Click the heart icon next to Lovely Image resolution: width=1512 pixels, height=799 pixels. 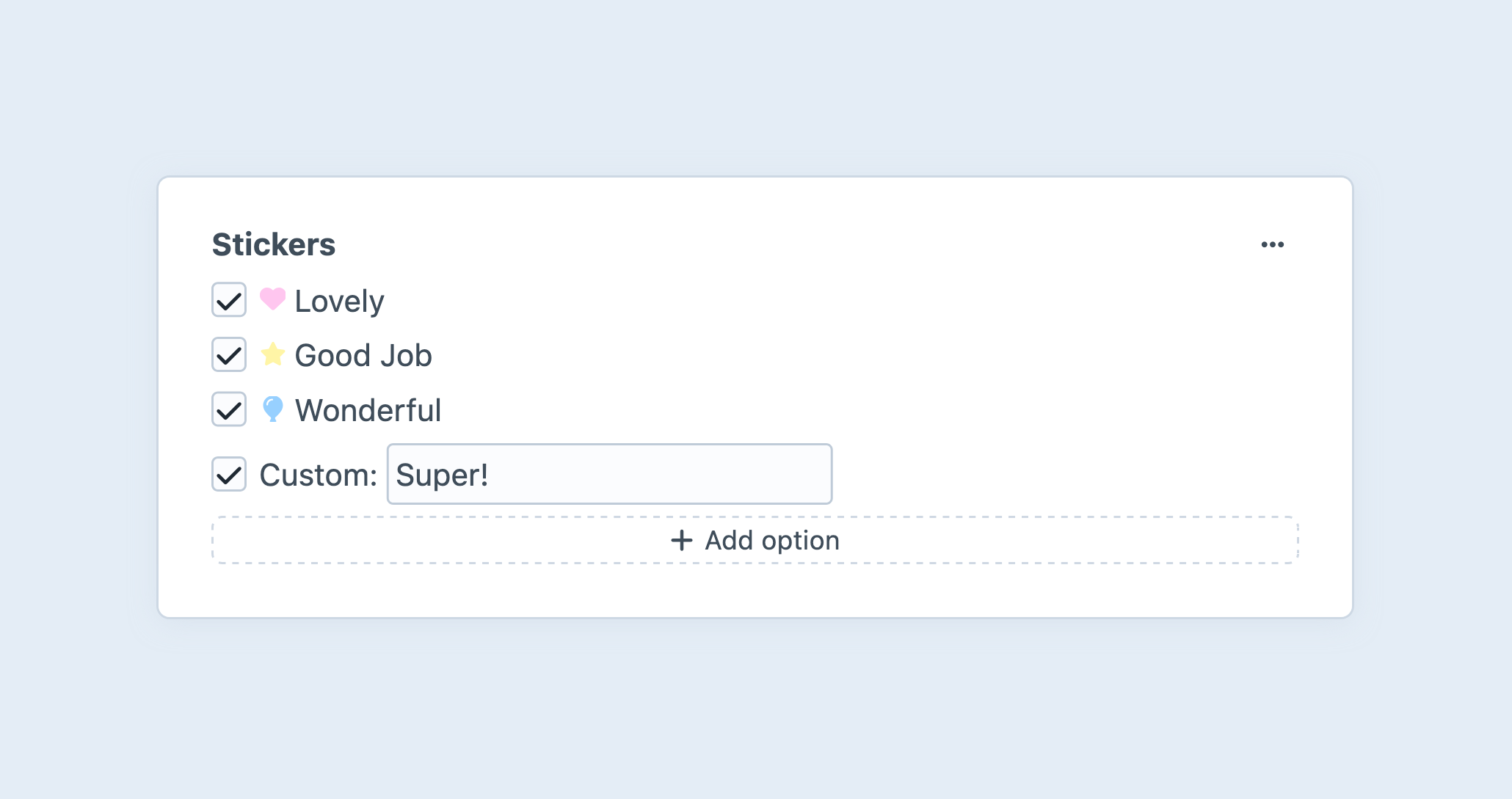tap(272, 300)
